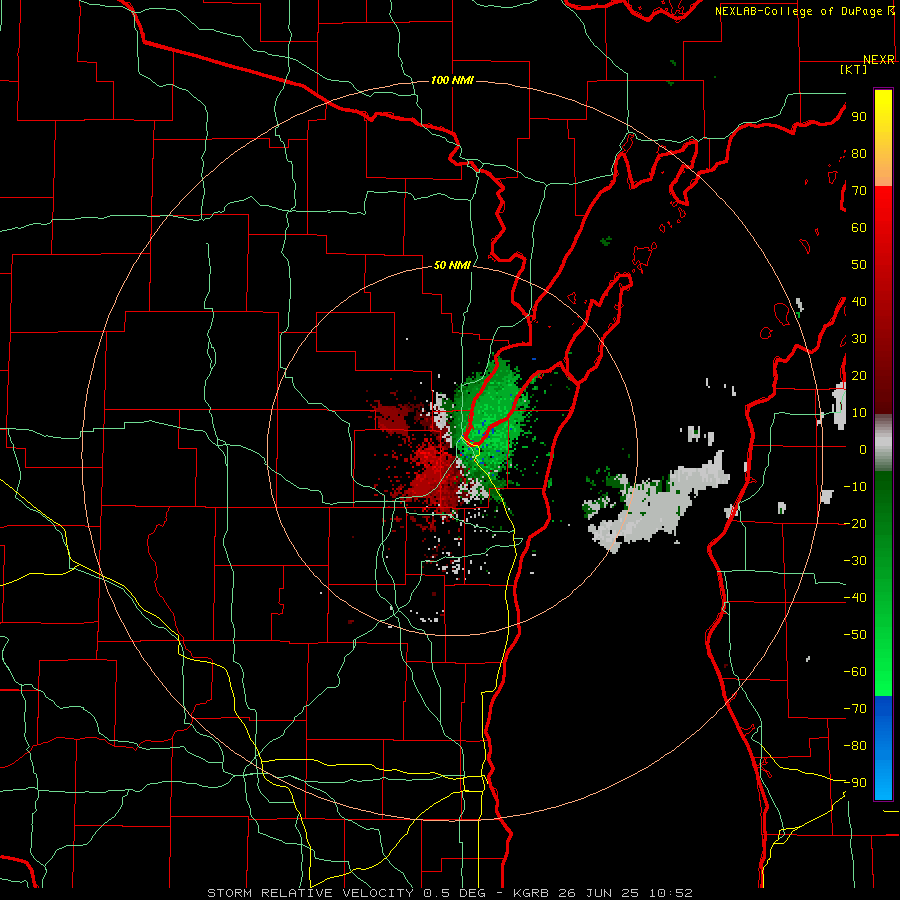Click the -10 knot scale label

click(855, 487)
